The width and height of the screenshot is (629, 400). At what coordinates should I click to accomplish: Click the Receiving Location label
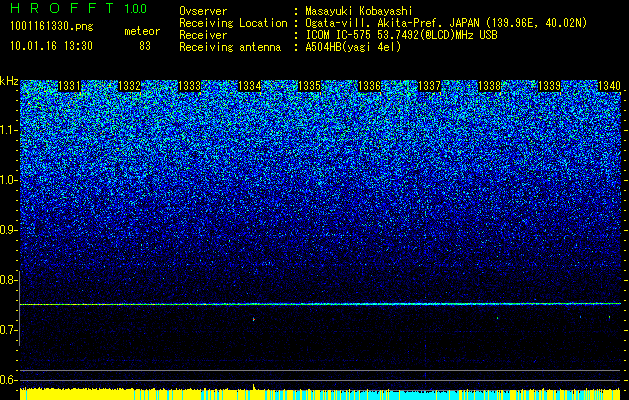[233, 23]
